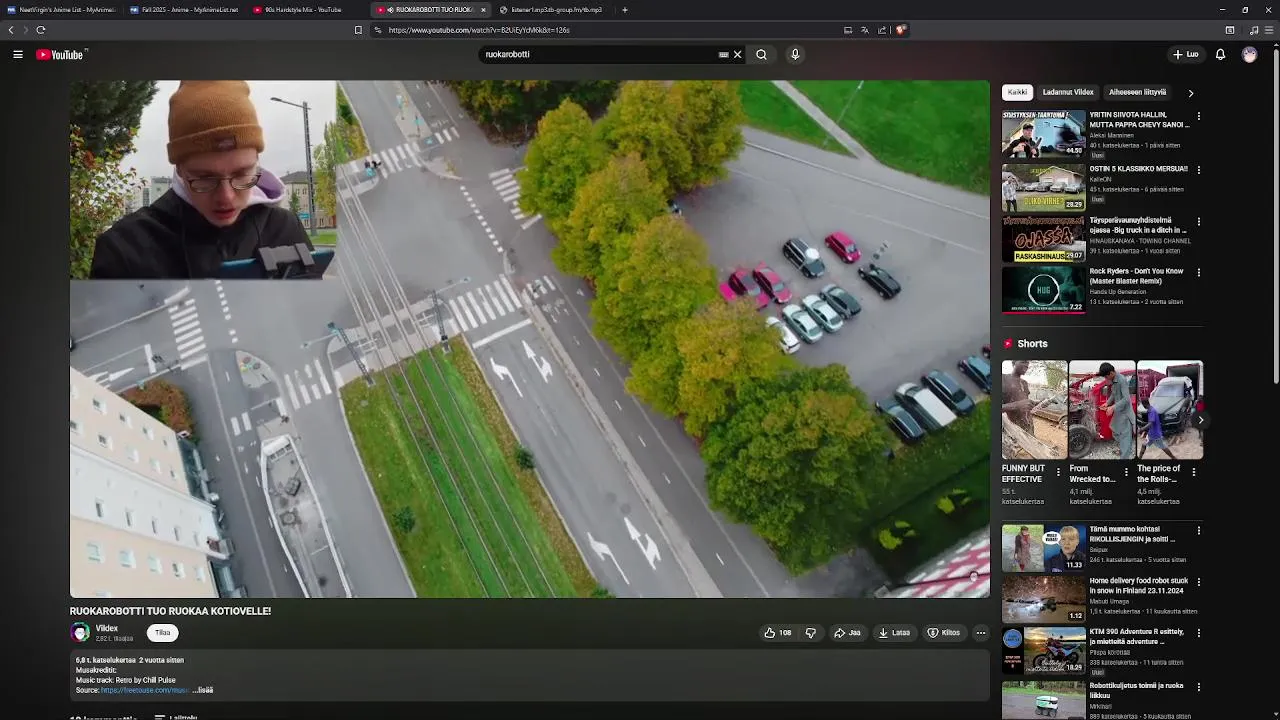Show next Shorts with arrow

(1201, 420)
